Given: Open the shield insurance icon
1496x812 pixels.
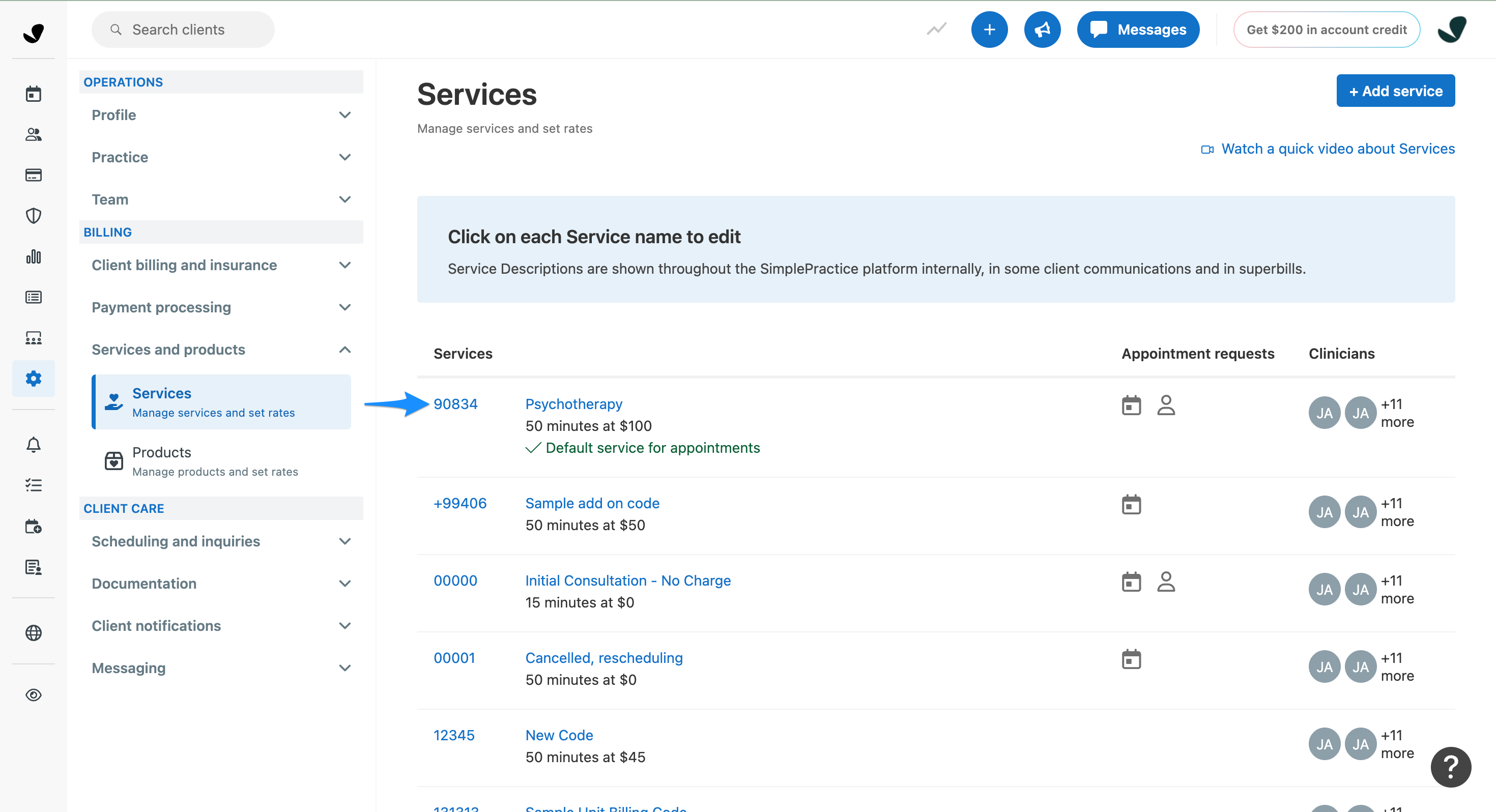Looking at the screenshot, I should (x=33, y=216).
